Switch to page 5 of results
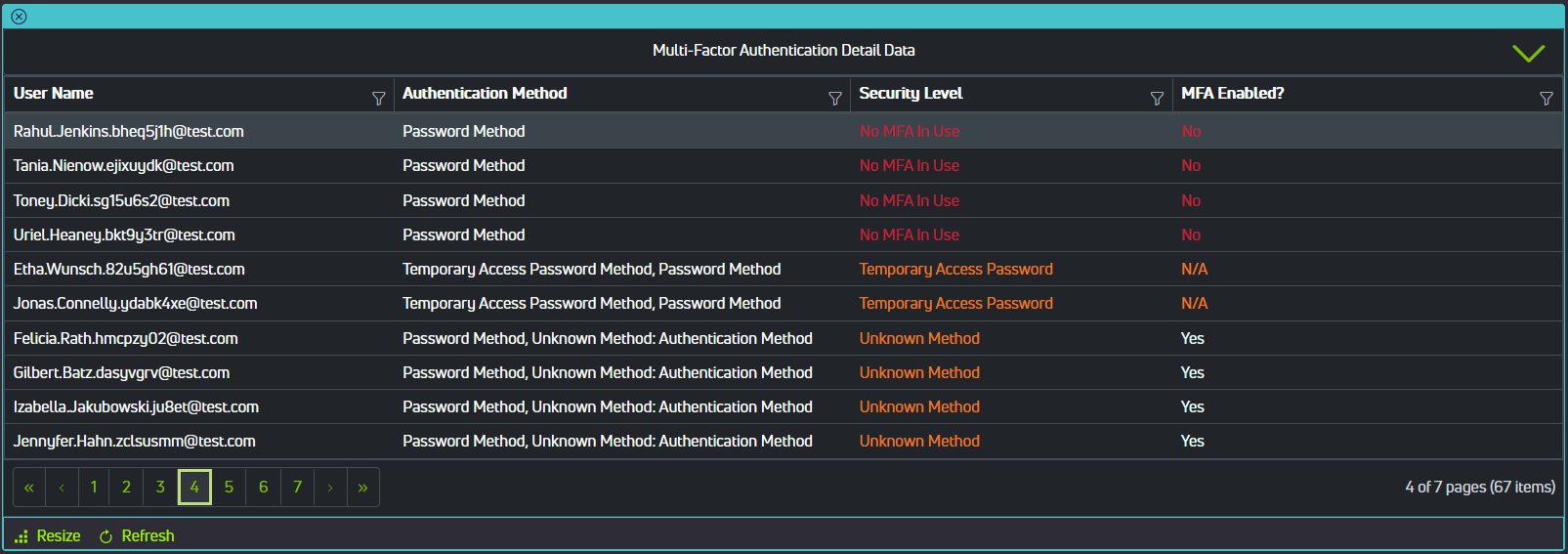The image size is (1568, 554). coord(229,488)
